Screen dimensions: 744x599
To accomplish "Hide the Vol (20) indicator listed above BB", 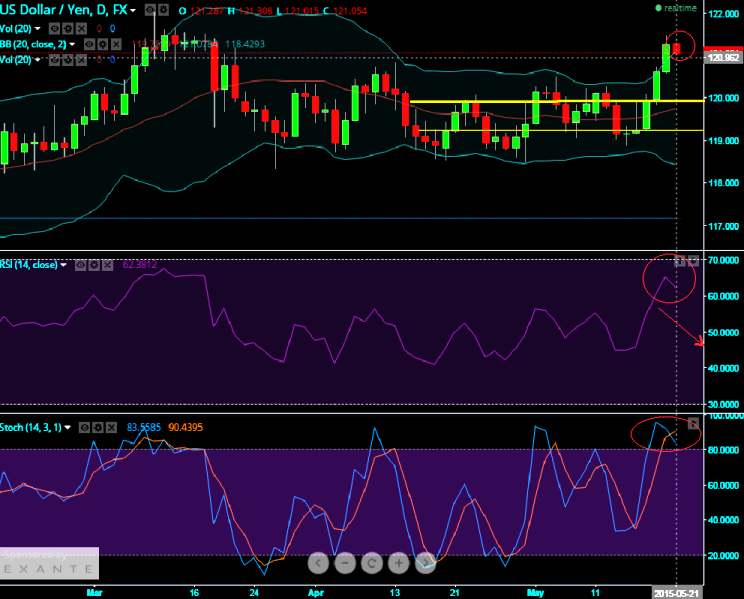I will coord(55,29).
